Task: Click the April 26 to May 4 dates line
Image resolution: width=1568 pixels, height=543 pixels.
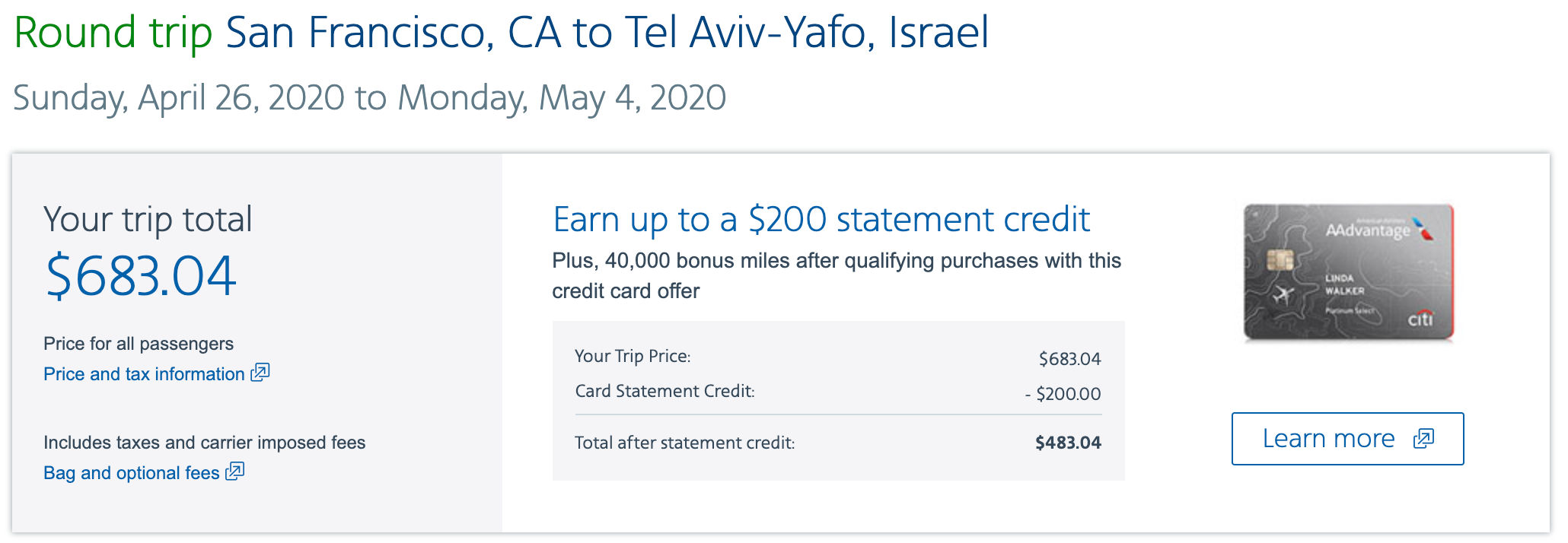Action: 369,98
